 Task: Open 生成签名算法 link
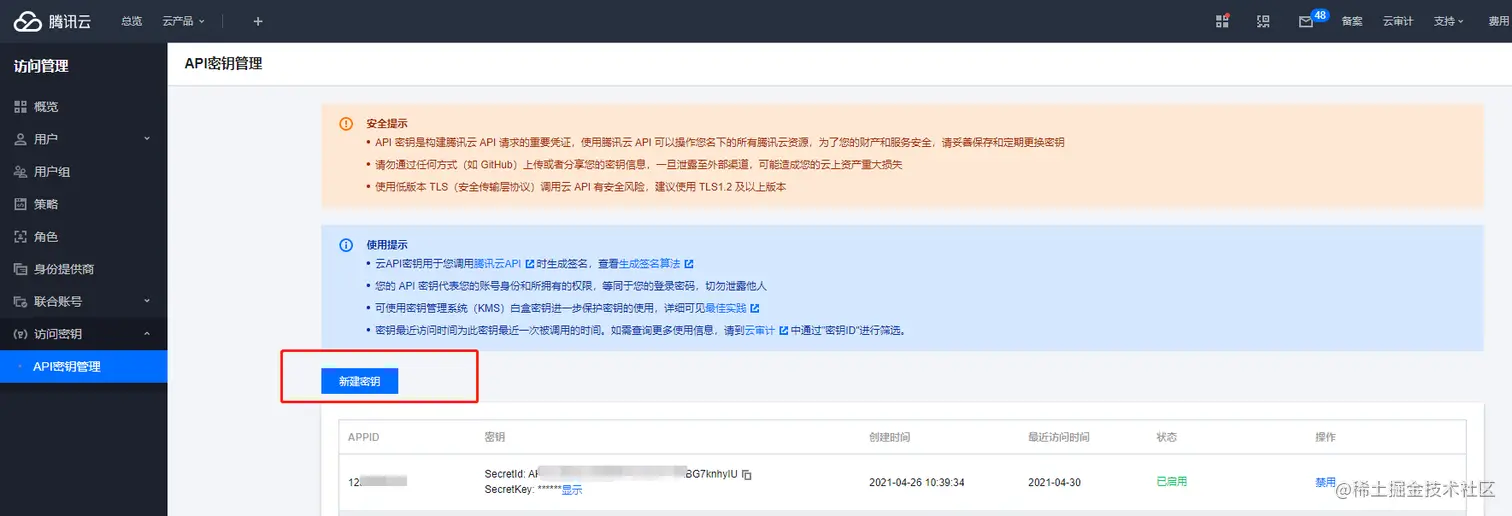(x=649, y=264)
